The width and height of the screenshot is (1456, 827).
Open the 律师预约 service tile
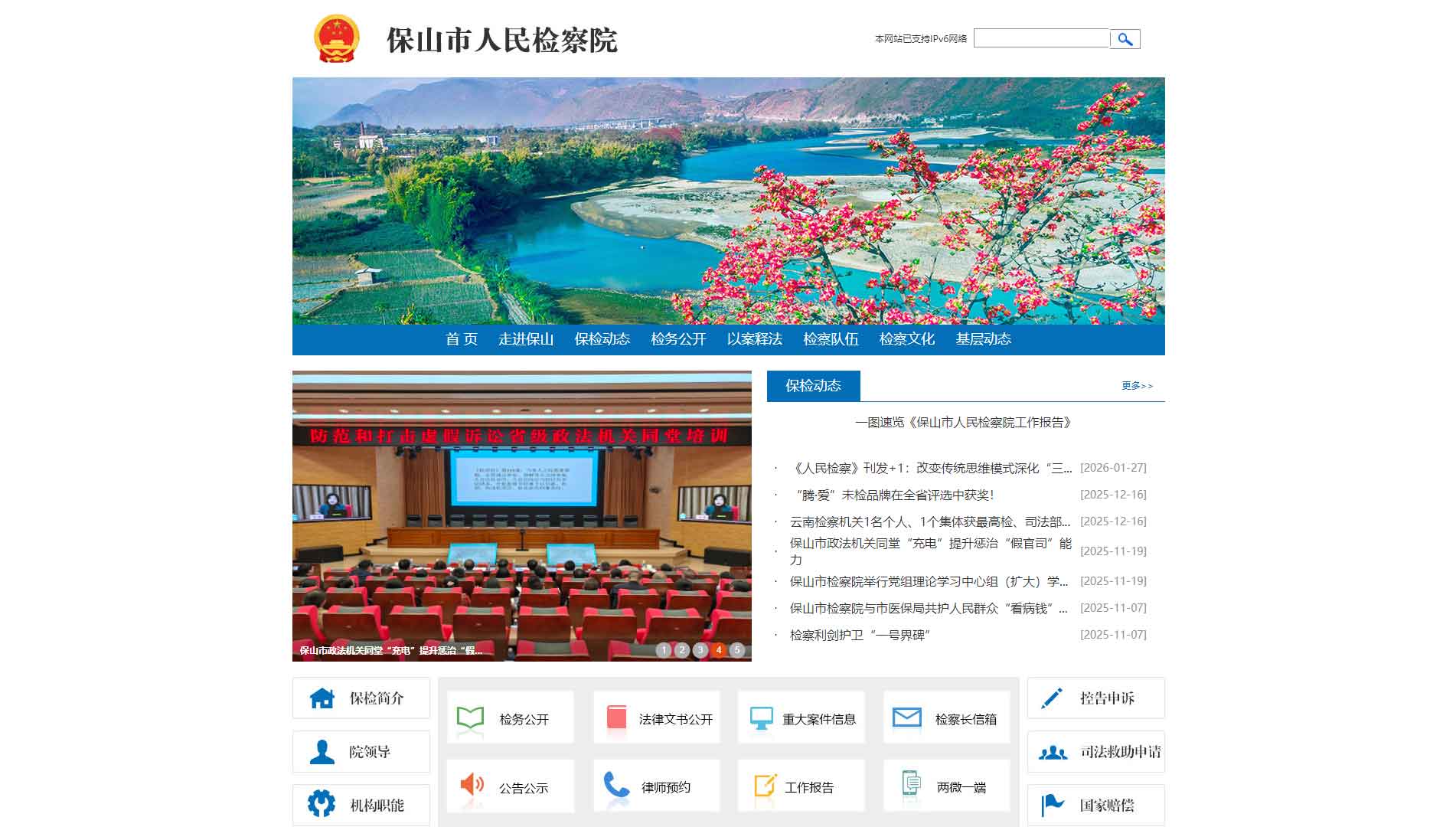[657, 786]
